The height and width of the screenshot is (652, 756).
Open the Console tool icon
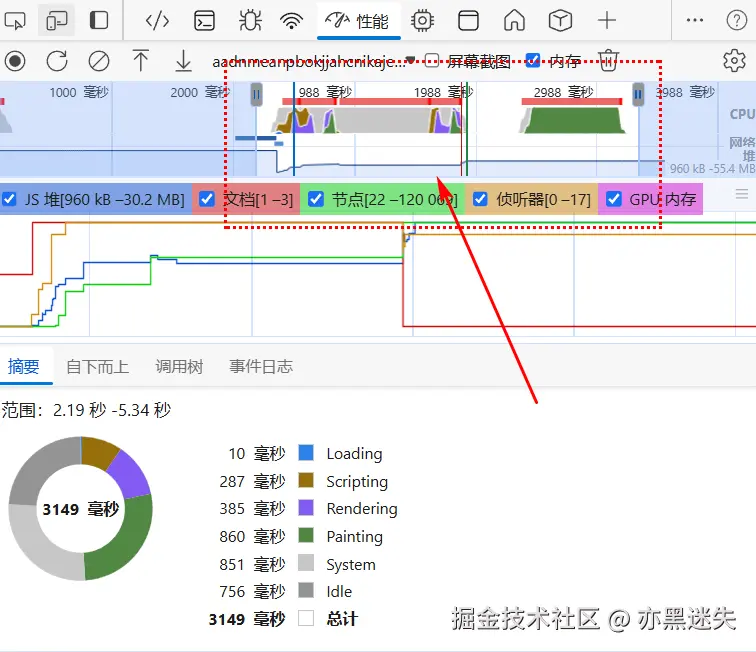pyautogui.click(x=204, y=21)
